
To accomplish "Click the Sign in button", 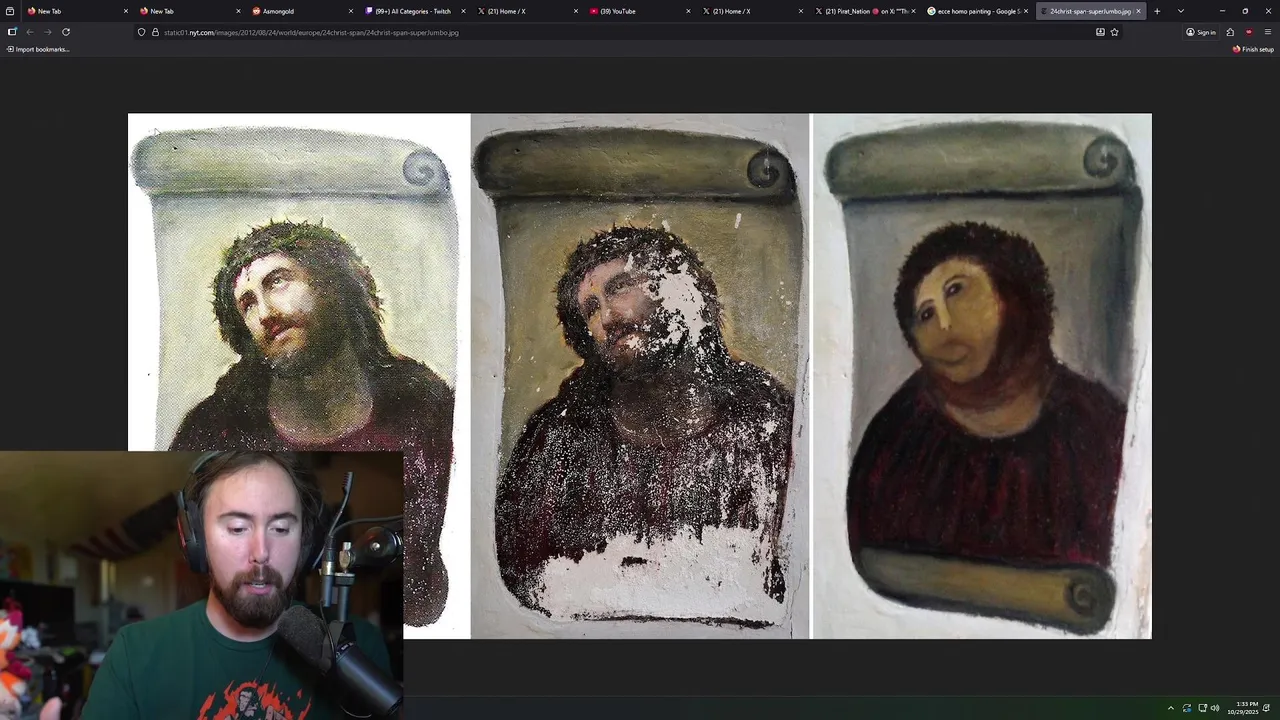I will click(x=1201, y=32).
